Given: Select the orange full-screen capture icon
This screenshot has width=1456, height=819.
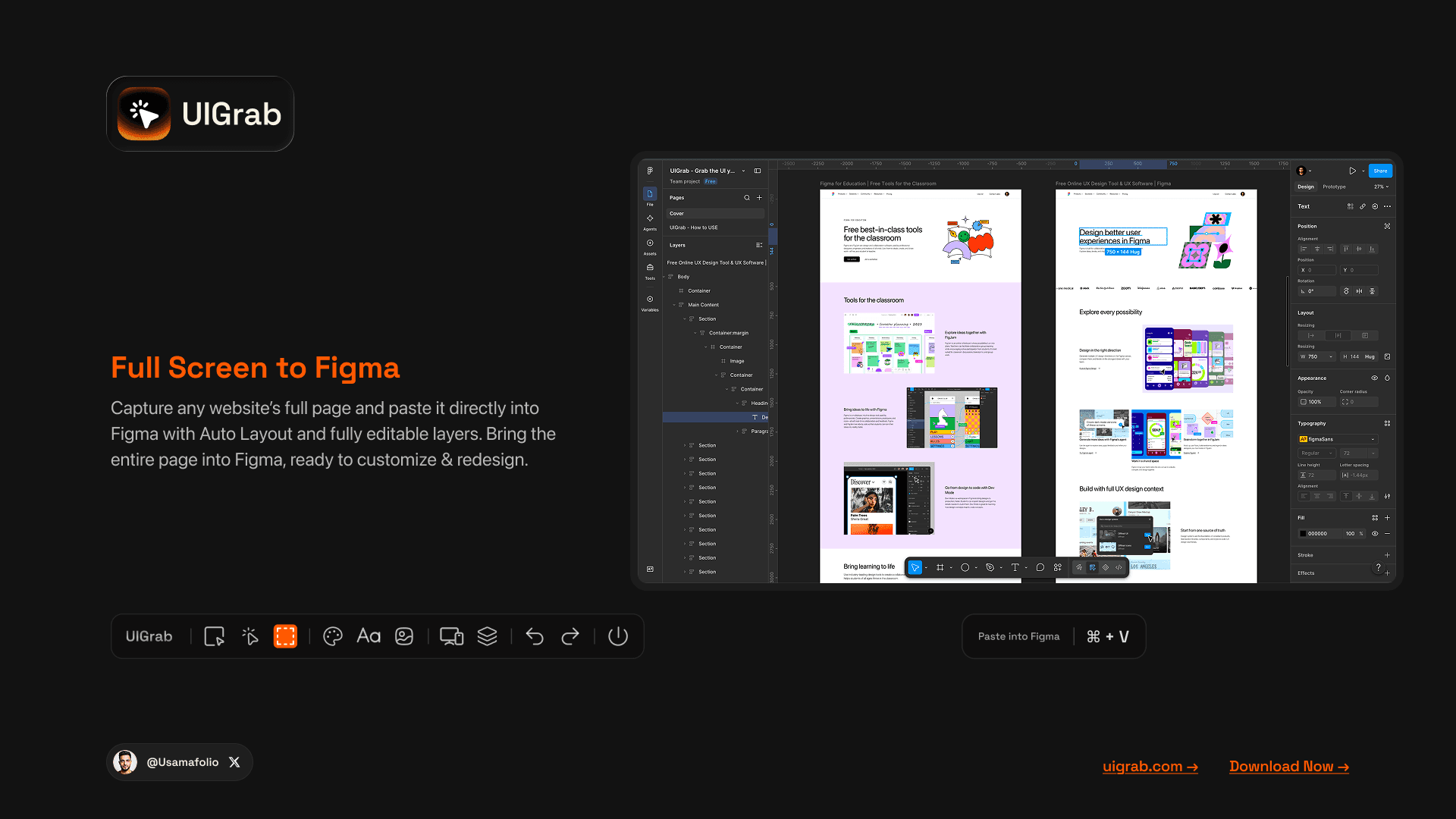Looking at the screenshot, I should (285, 636).
